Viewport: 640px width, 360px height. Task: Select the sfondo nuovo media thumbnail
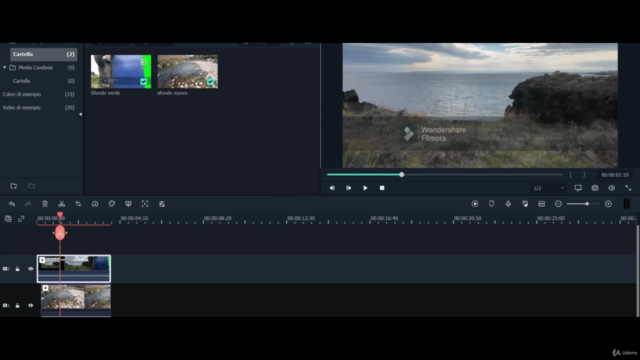(x=188, y=71)
